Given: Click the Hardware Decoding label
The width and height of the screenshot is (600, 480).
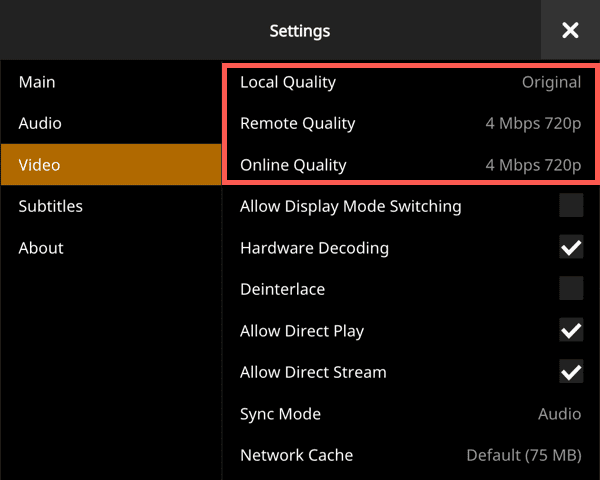Looking at the screenshot, I should click(314, 248).
